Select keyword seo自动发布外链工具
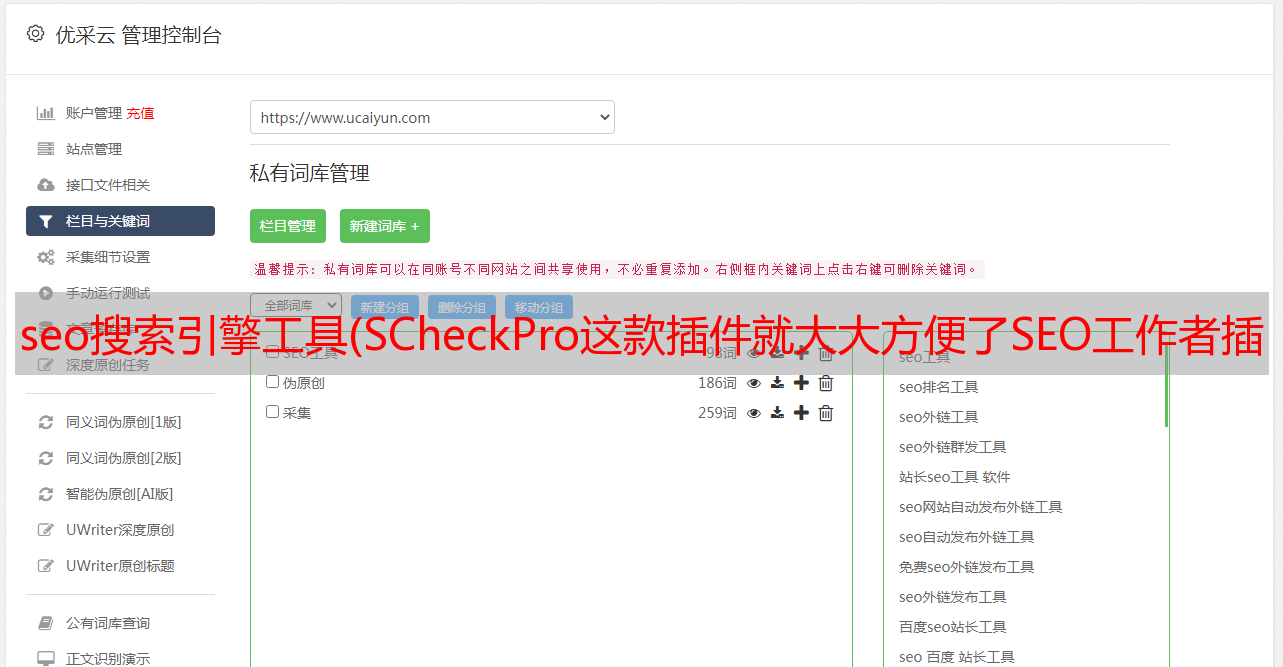Screen dimensions: 1283x667 966,537
